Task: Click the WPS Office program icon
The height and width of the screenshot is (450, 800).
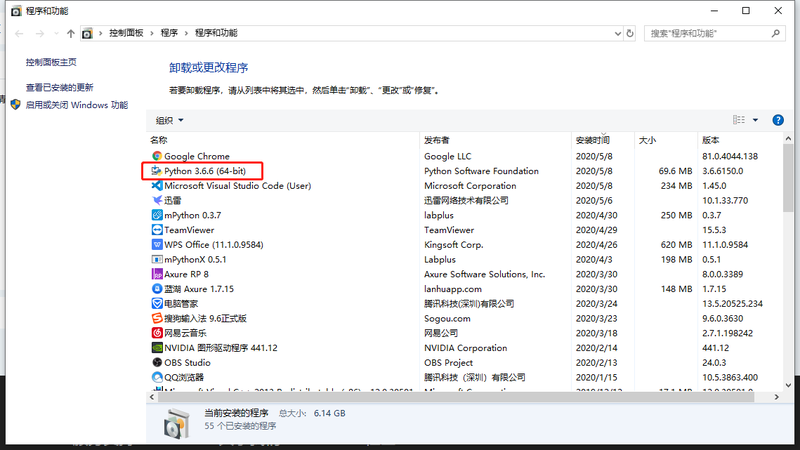Action: pyautogui.click(x=157, y=245)
